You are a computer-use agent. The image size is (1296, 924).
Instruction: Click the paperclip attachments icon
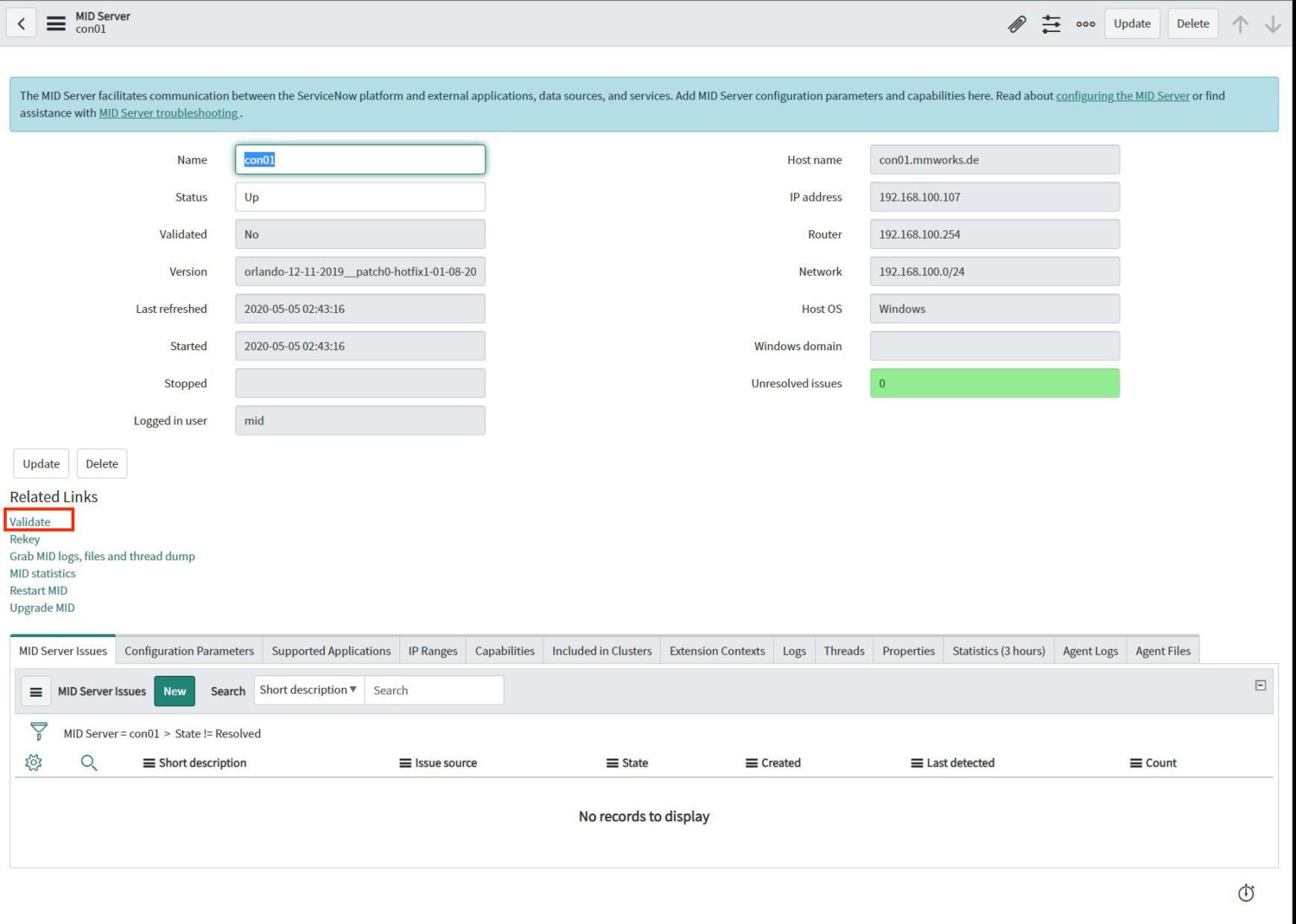point(1016,24)
